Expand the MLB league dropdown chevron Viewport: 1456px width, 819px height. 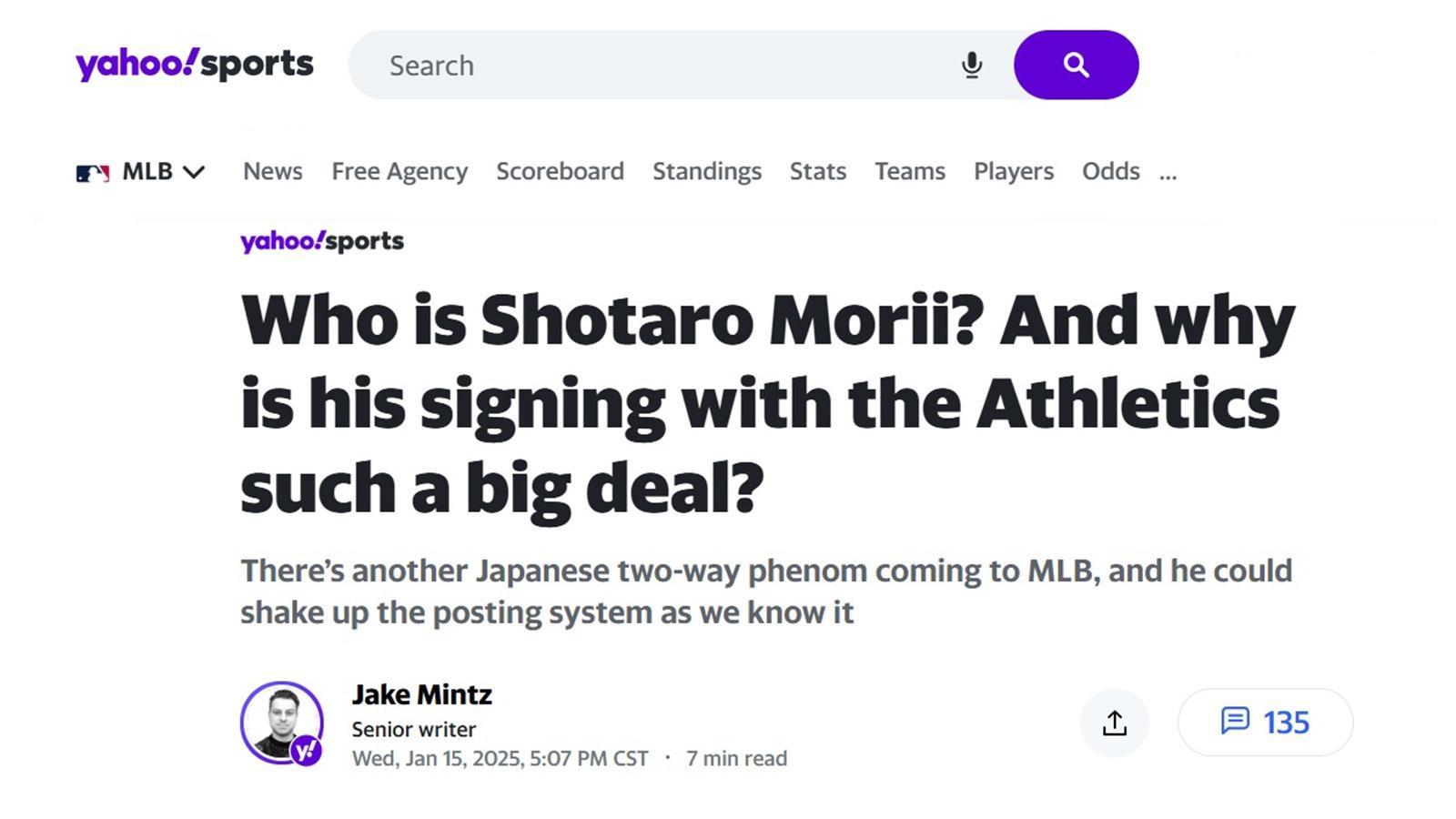[x=194, y=172]
